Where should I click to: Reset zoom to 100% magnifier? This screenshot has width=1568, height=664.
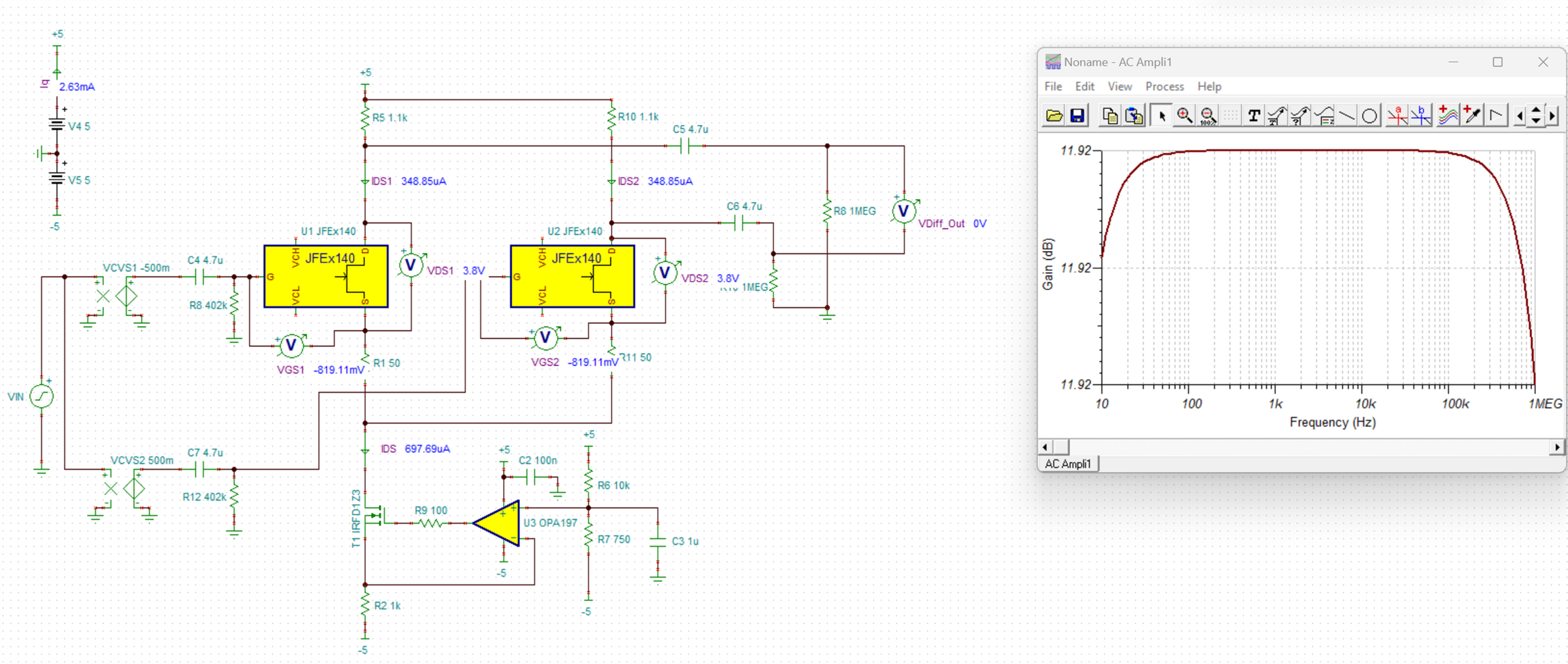(1208, 116)
